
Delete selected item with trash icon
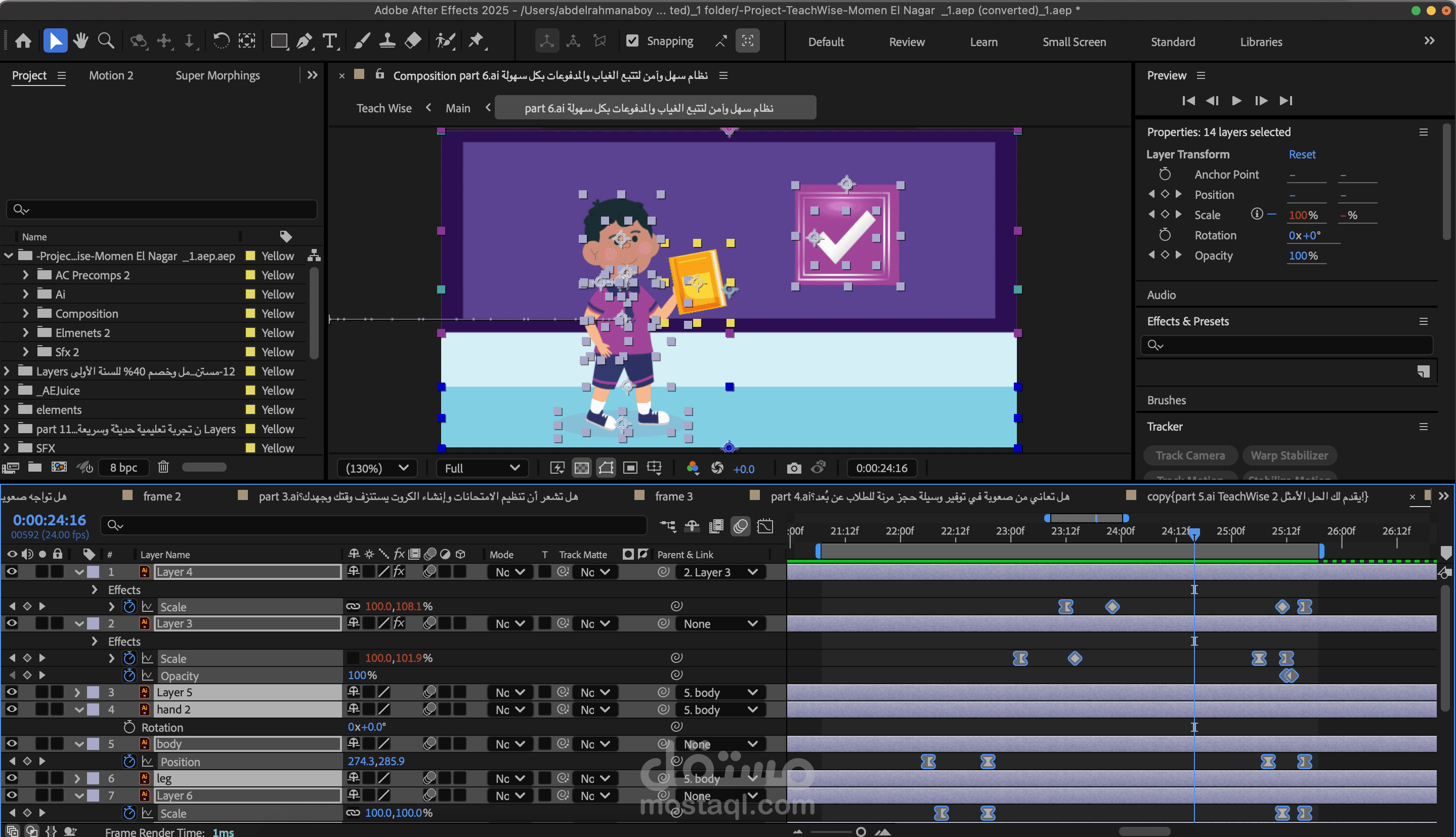coord(163,467)
